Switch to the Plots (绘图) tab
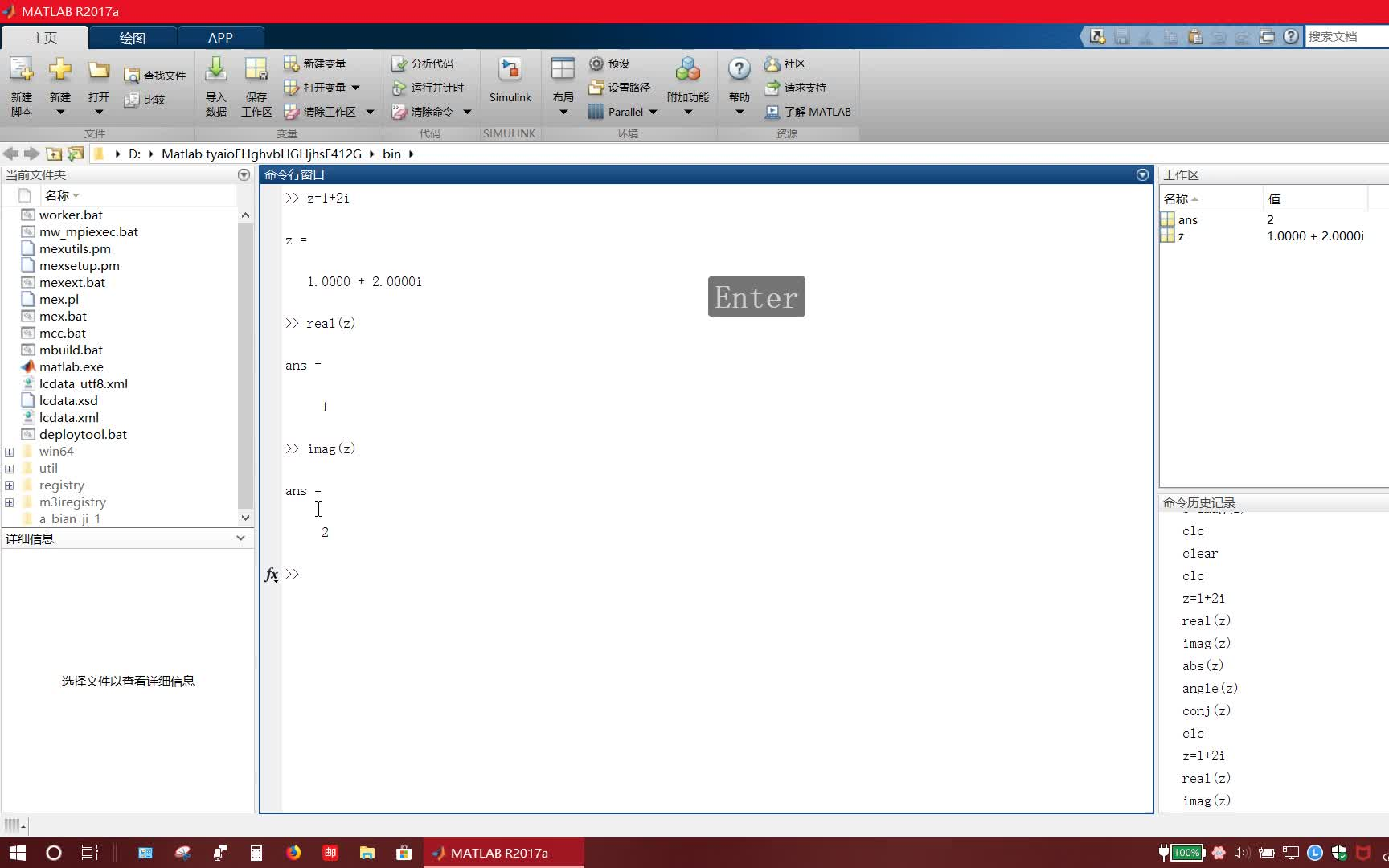This screenshot has width=1389, height=868. [133, 38]
